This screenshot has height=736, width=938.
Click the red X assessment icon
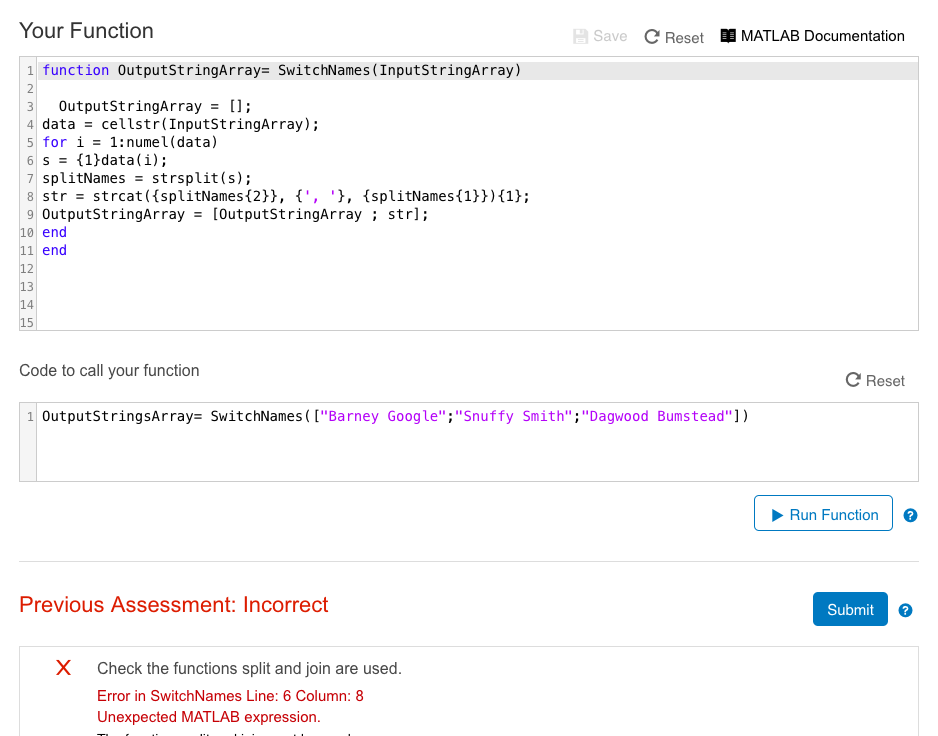pyautogui.click(x=63, y=667)
